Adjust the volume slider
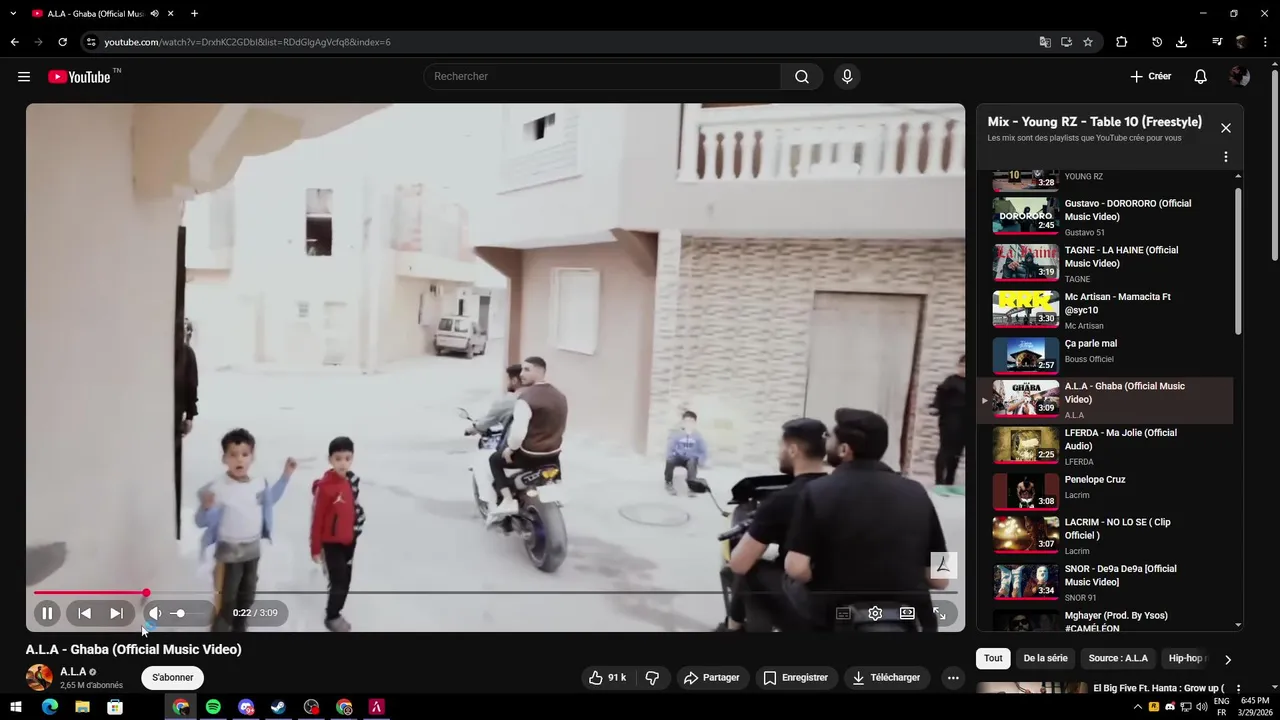 point(187,613)
